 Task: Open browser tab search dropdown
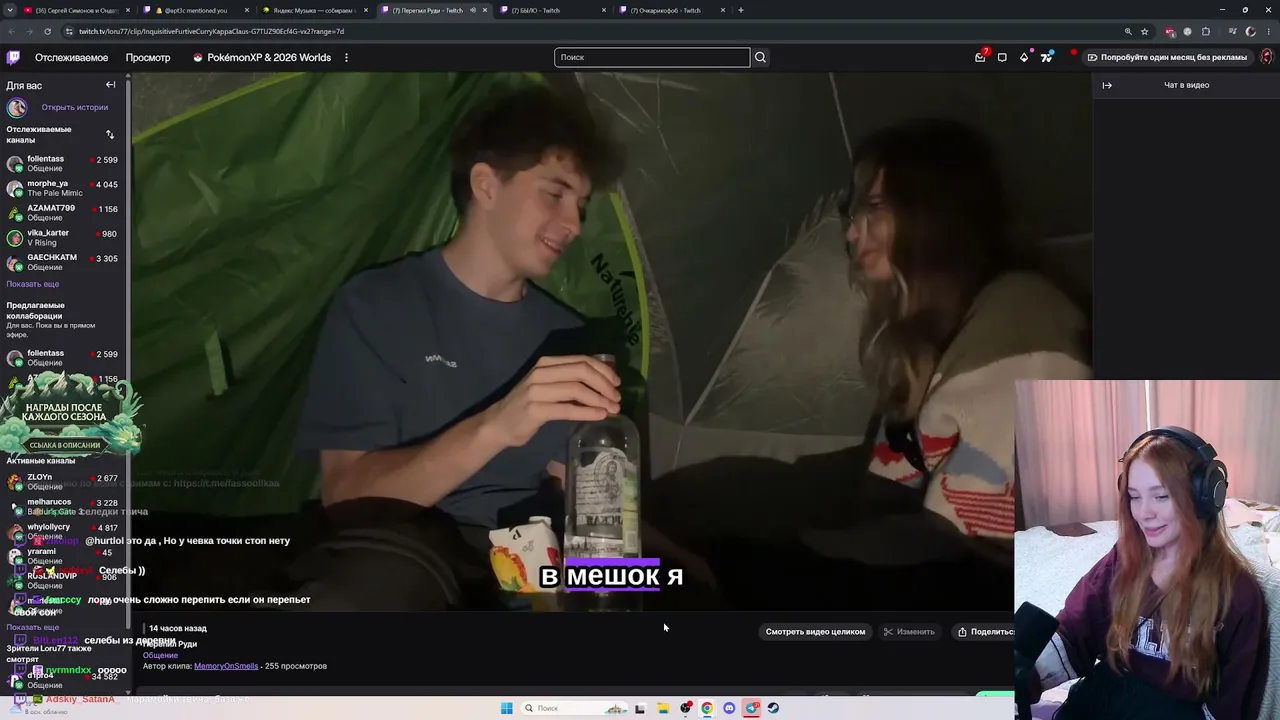pos(9,10)
